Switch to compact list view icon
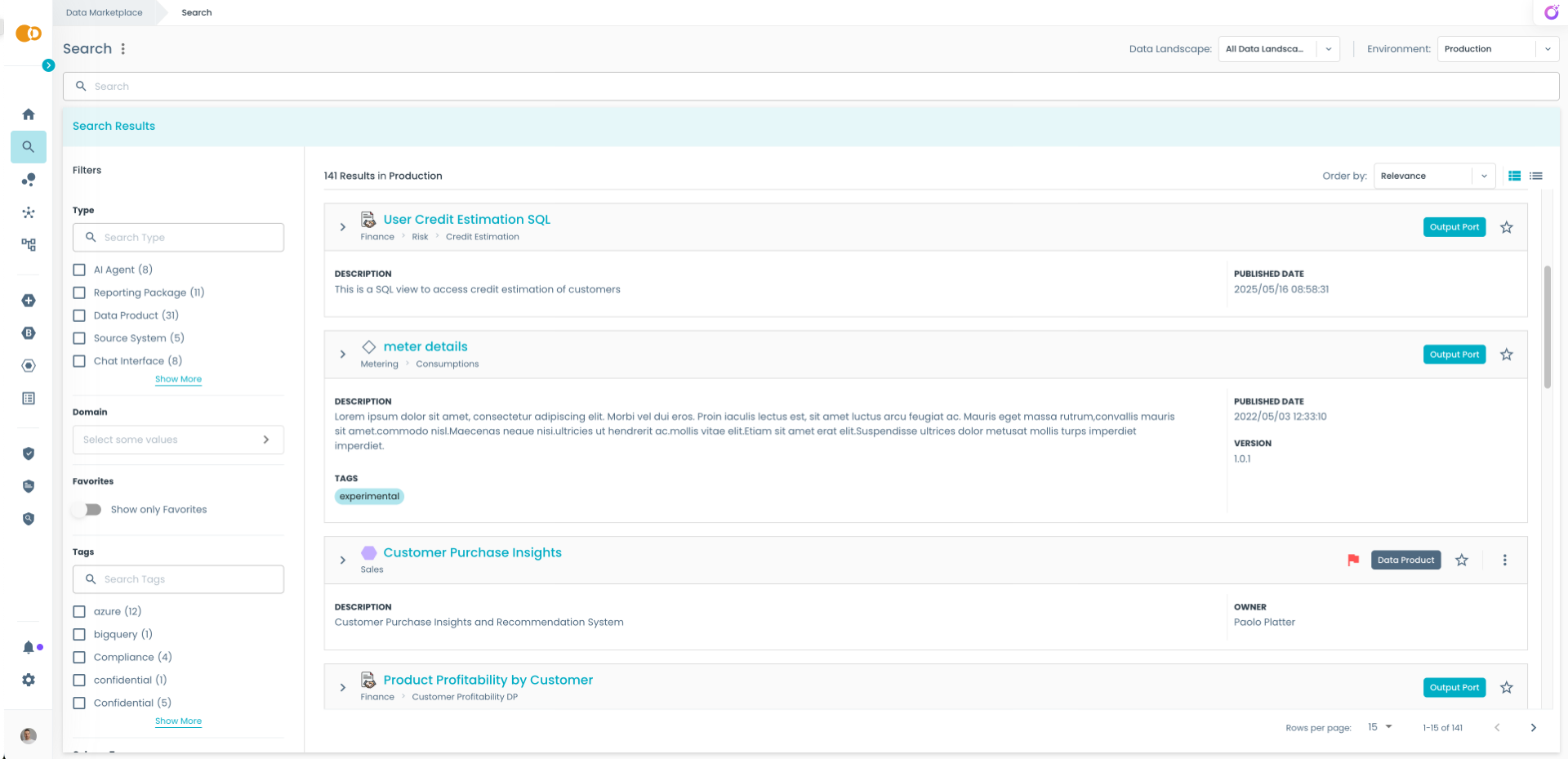This screenshot has width=1568, height=759. [1535, 176]
